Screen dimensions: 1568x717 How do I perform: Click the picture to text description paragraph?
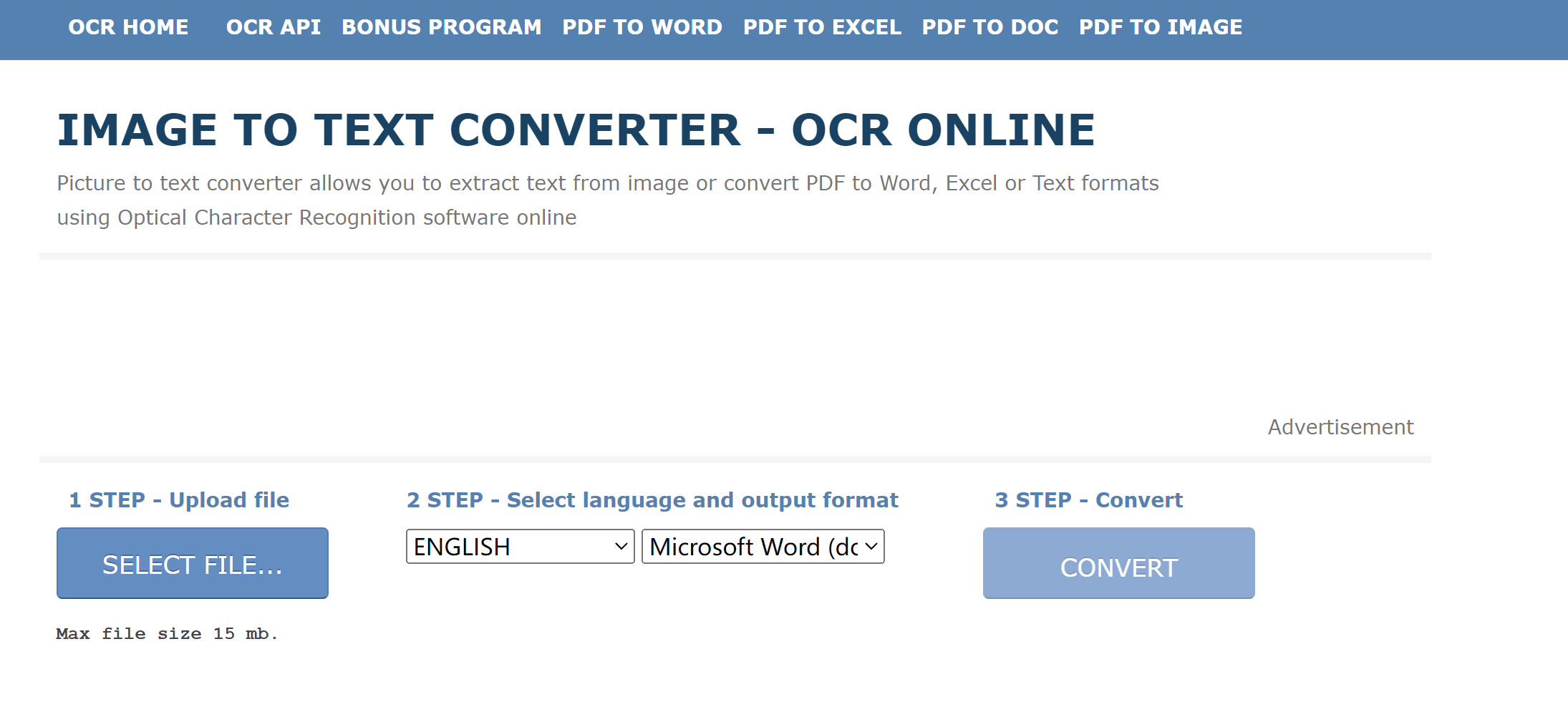(607, 200)
